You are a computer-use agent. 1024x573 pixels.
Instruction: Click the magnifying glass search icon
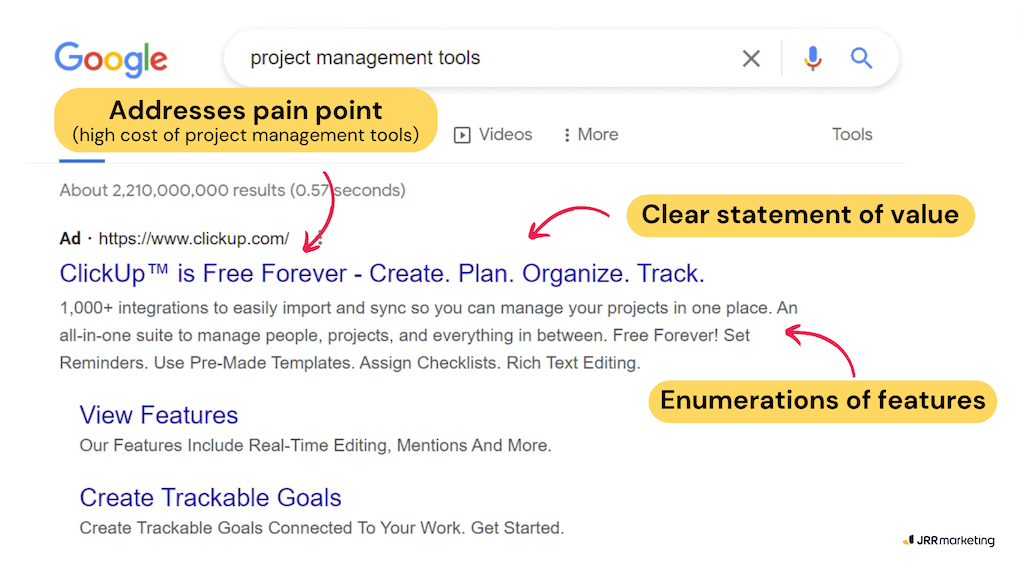pos(862,58)
